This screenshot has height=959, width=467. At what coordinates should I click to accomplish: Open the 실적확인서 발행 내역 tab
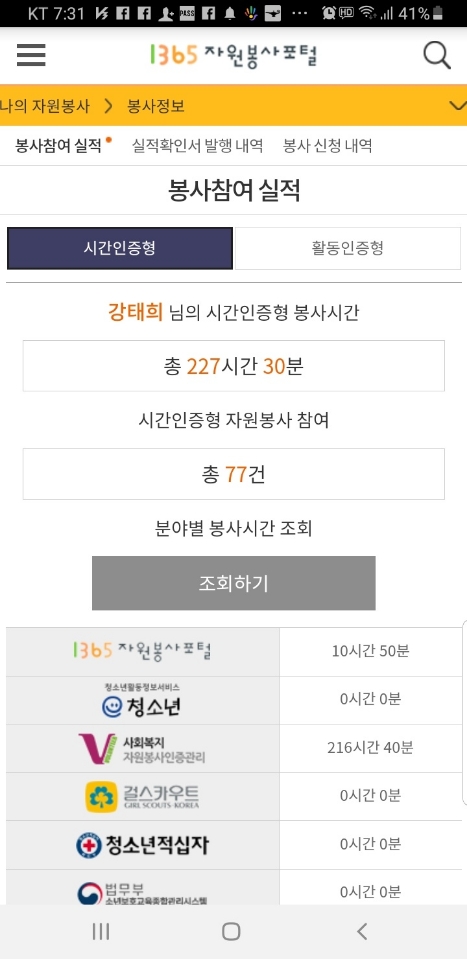(197, 146)
